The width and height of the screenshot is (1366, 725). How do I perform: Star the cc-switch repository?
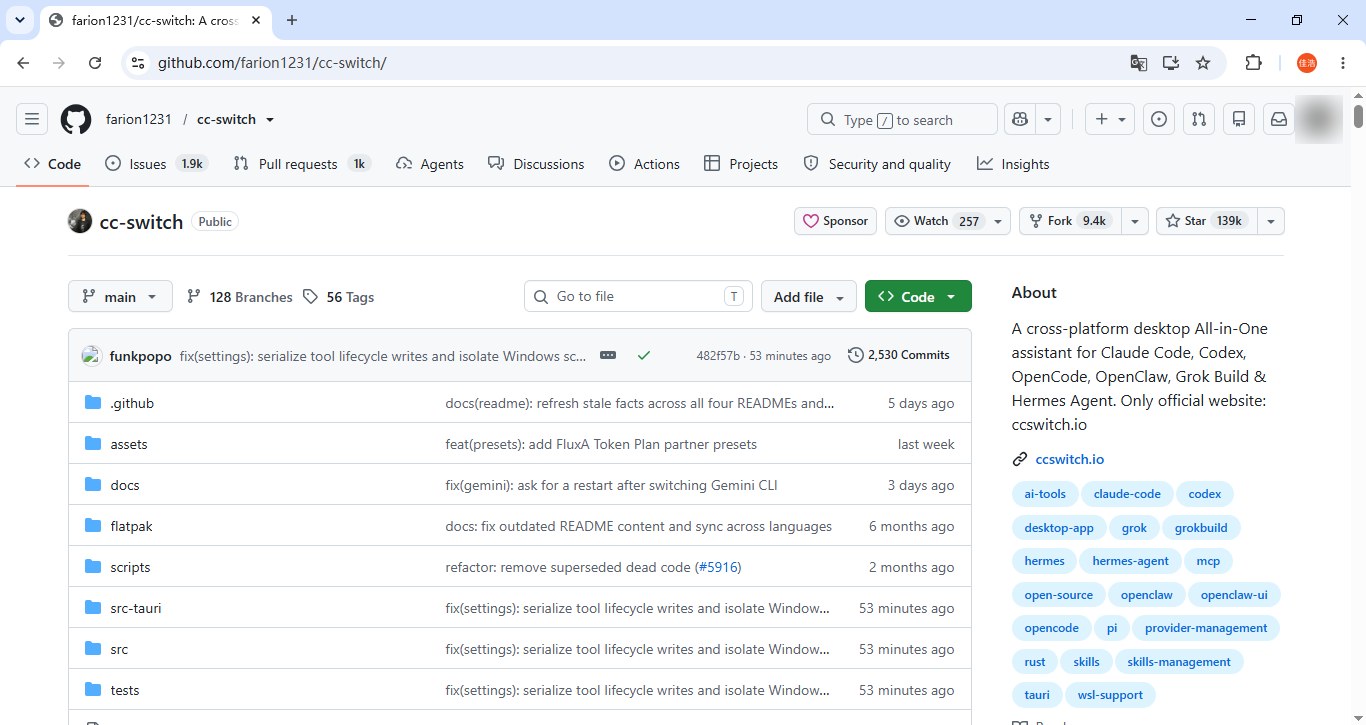tap(1206, 221)
